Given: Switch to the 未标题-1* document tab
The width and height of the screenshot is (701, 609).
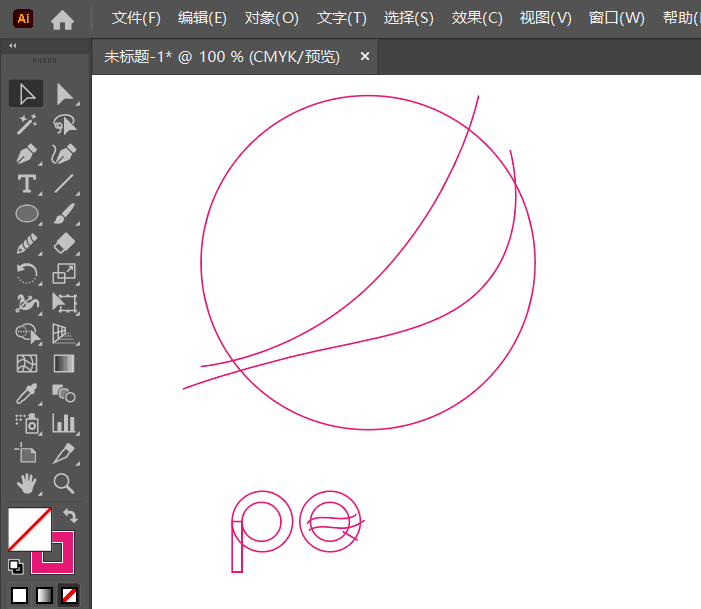Looking at the screenshot, I should click(222, 57).
